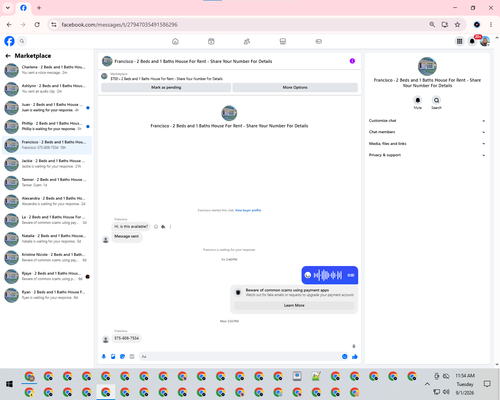Open the account profile picture menu
The image size is (500, 400).
(485, 41)
